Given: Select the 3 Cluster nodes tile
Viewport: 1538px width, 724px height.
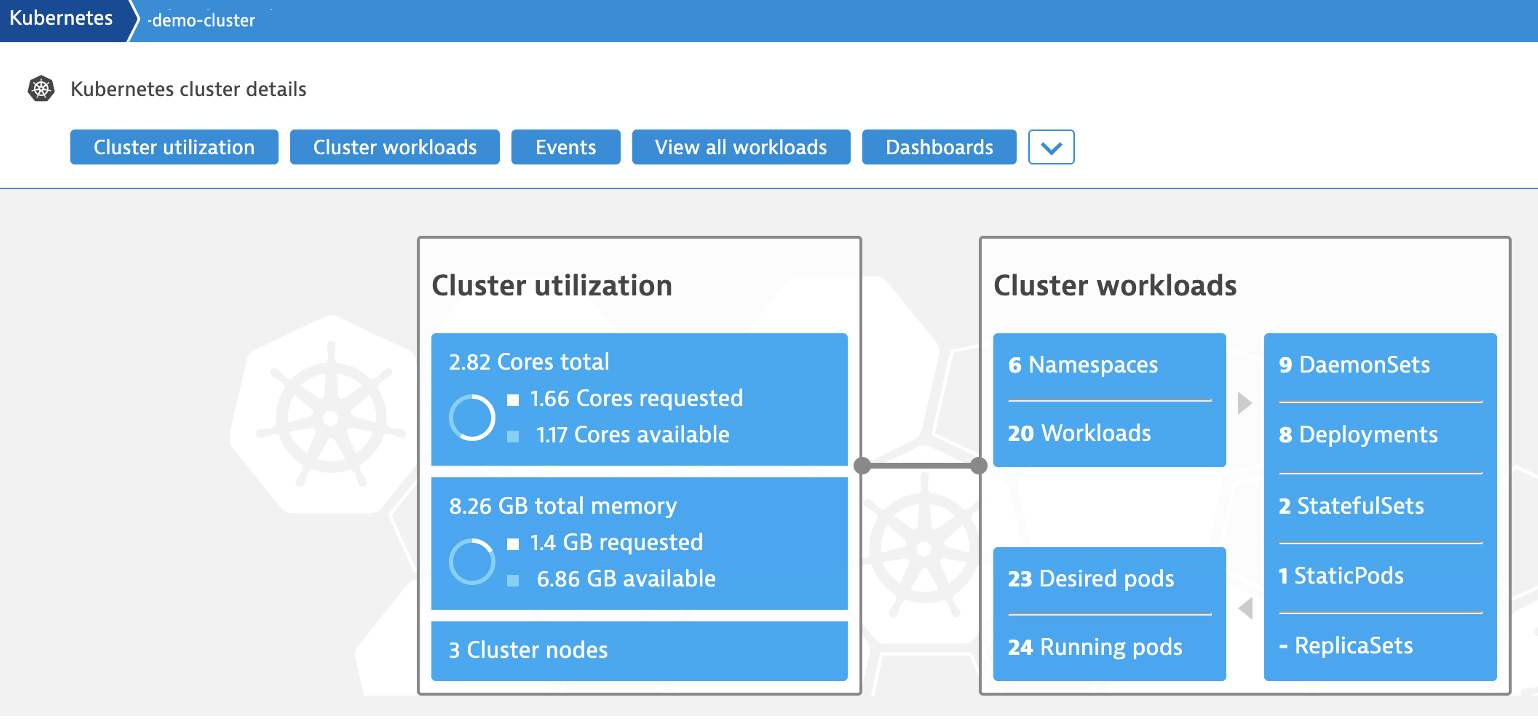Looking at the screenshot, I should pyautogui.click(x=639, y=651).
